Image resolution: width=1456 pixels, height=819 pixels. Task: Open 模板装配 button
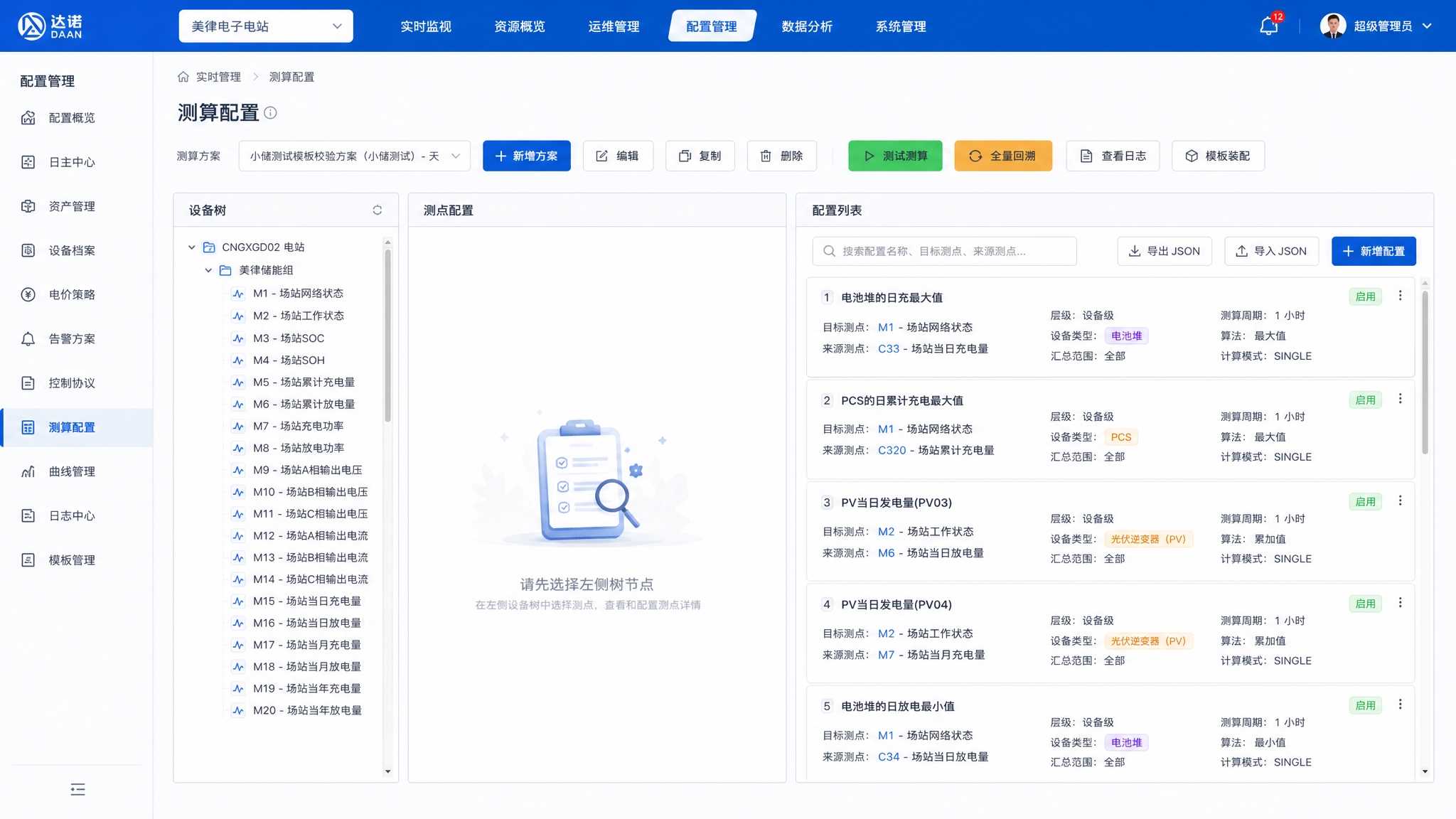point(1217,156)
